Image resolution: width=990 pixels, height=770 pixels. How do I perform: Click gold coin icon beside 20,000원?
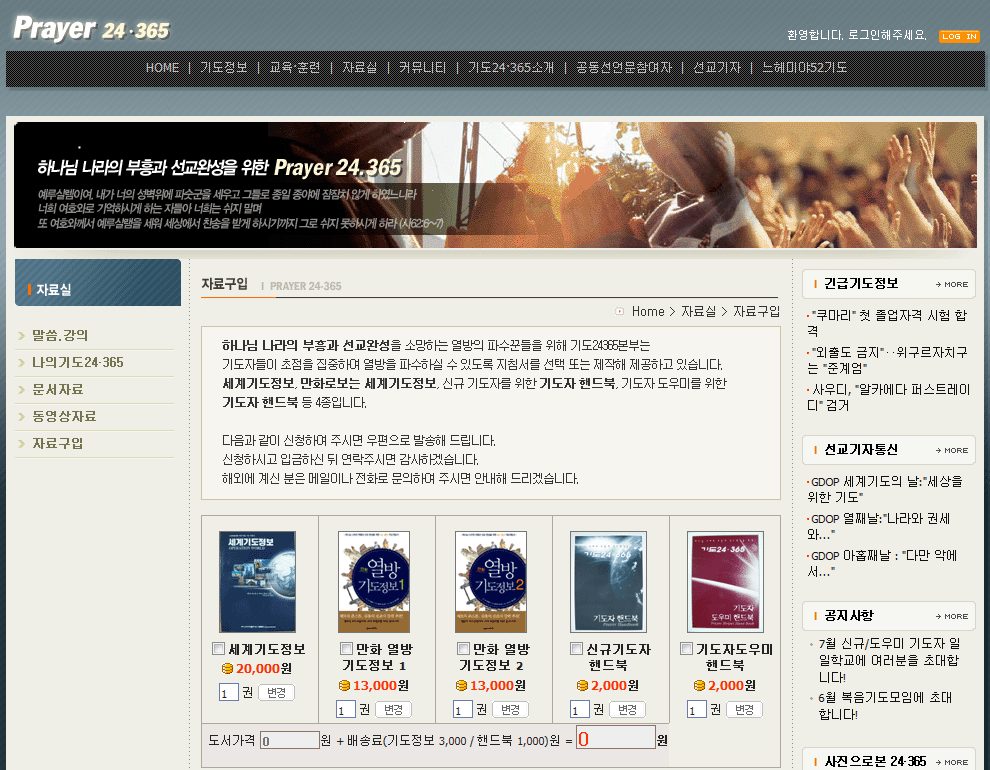click(x=227, y=668)
